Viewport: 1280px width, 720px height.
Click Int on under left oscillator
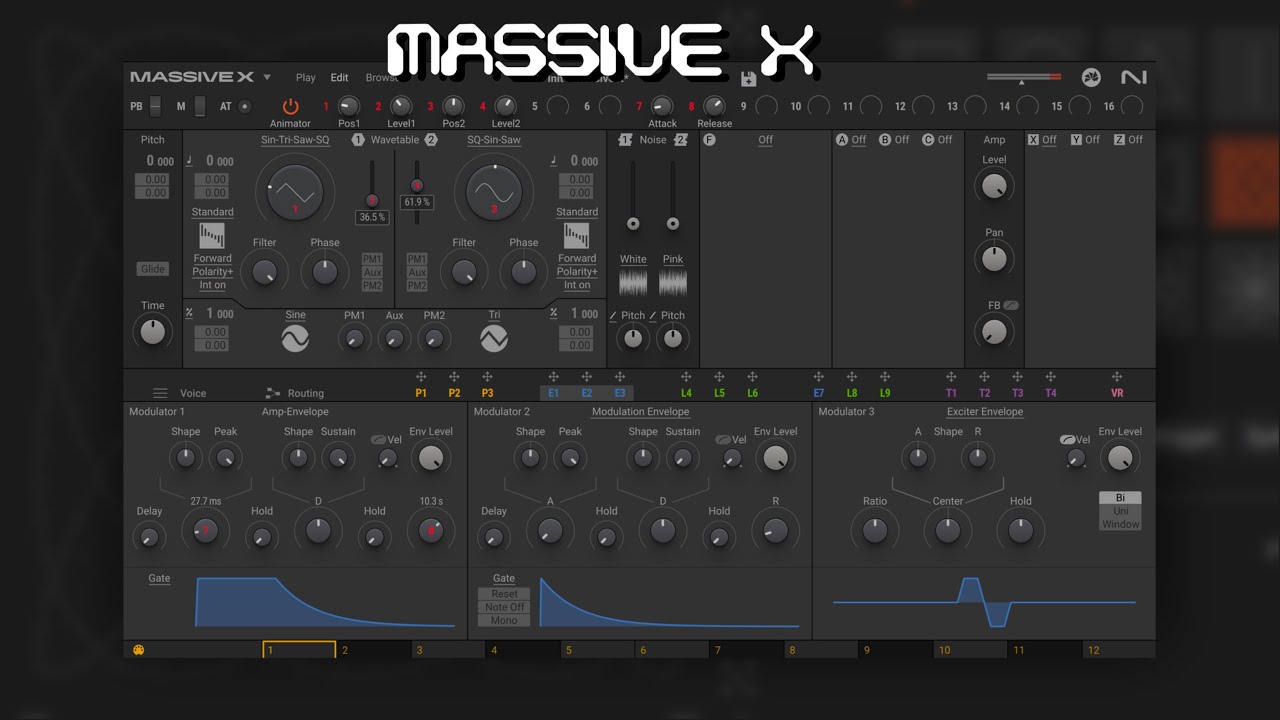coord(212,285)
